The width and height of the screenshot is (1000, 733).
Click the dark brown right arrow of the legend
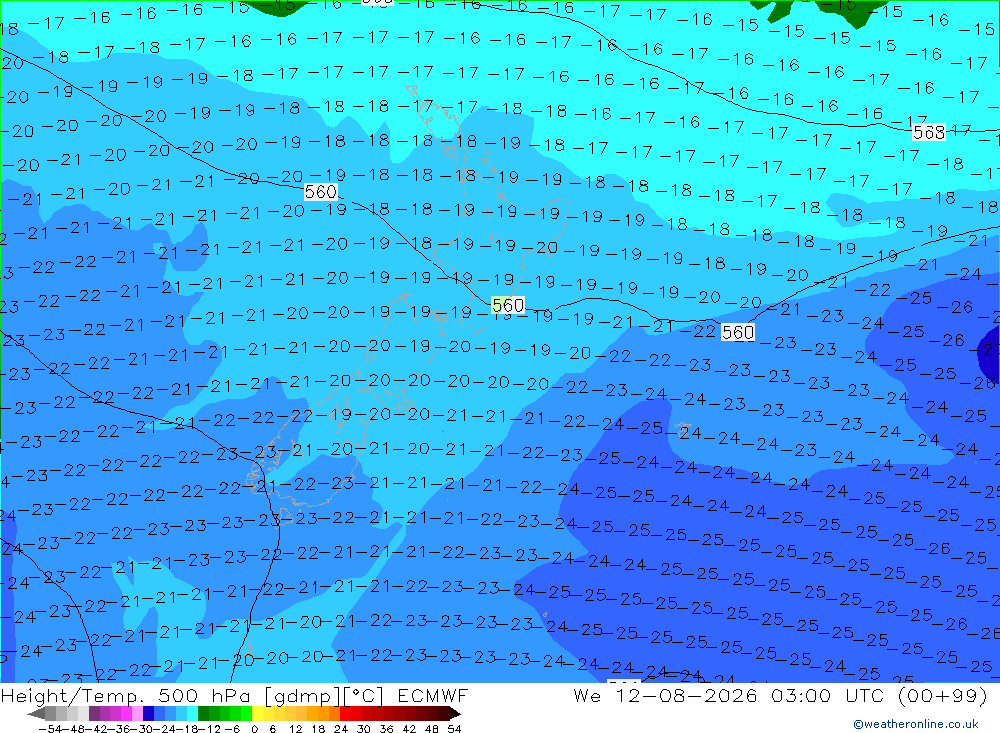(x=455, y=714)
